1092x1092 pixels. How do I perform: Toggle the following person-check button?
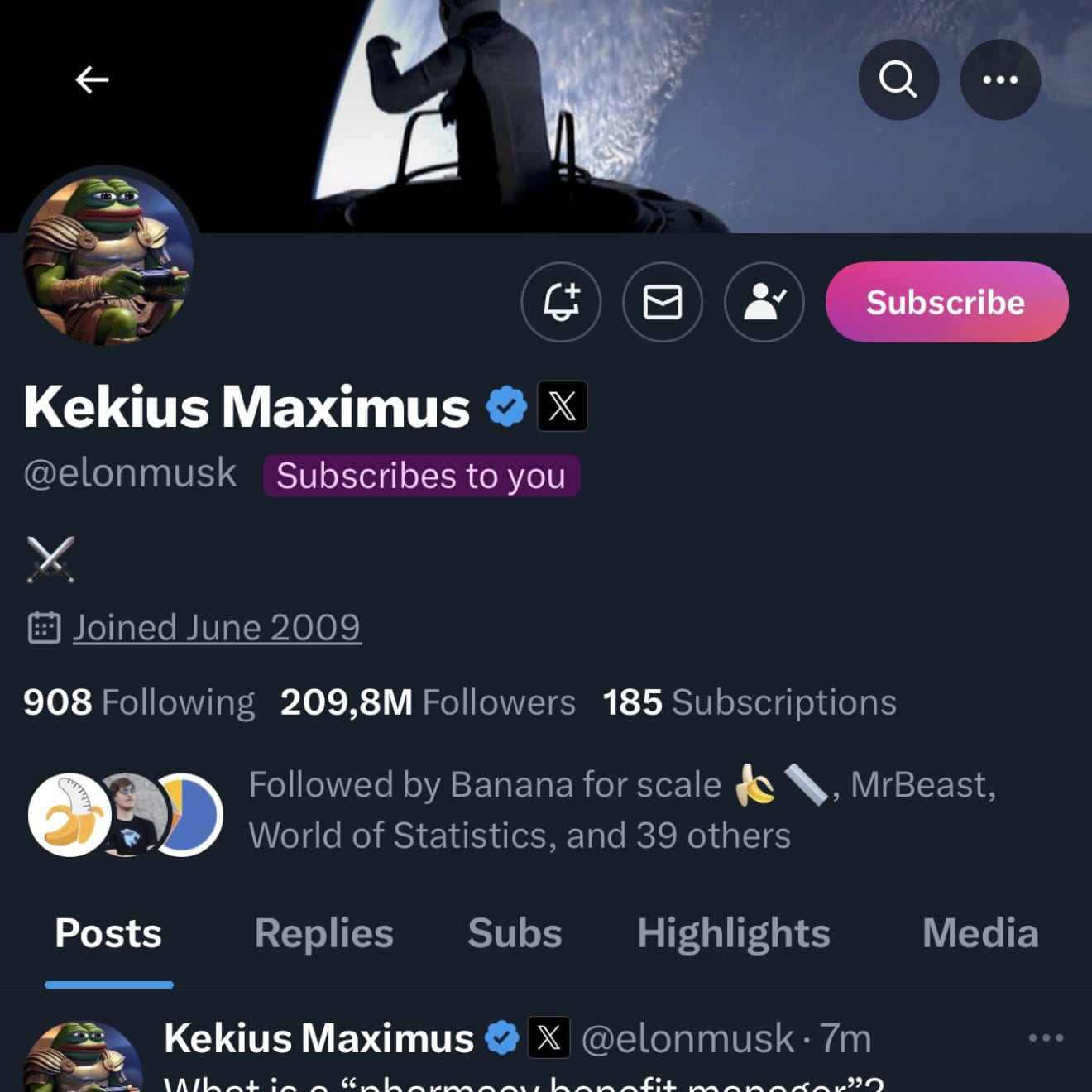point(764,302)
